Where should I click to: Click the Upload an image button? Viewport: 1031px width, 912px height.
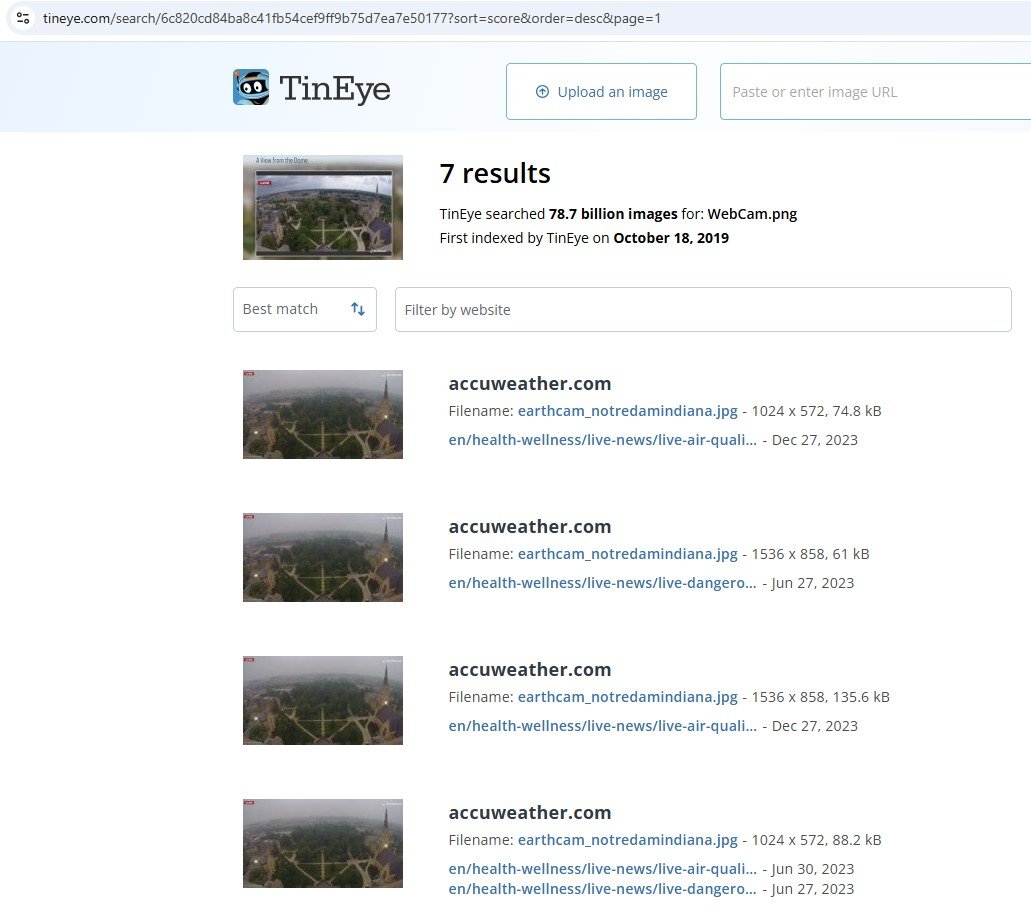coord(601,92)
